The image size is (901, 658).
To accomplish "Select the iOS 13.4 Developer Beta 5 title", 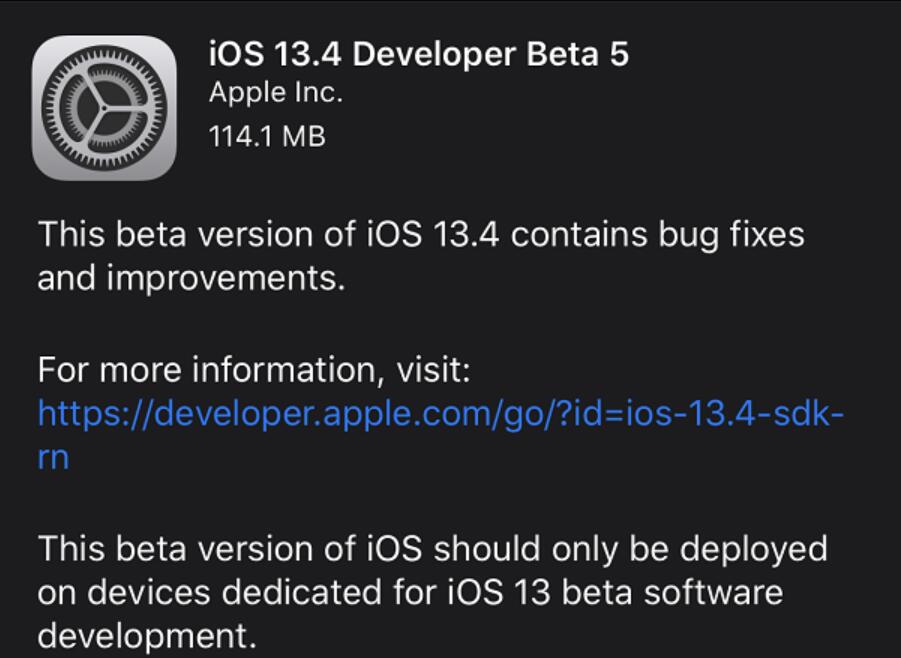I will (418, 54).
